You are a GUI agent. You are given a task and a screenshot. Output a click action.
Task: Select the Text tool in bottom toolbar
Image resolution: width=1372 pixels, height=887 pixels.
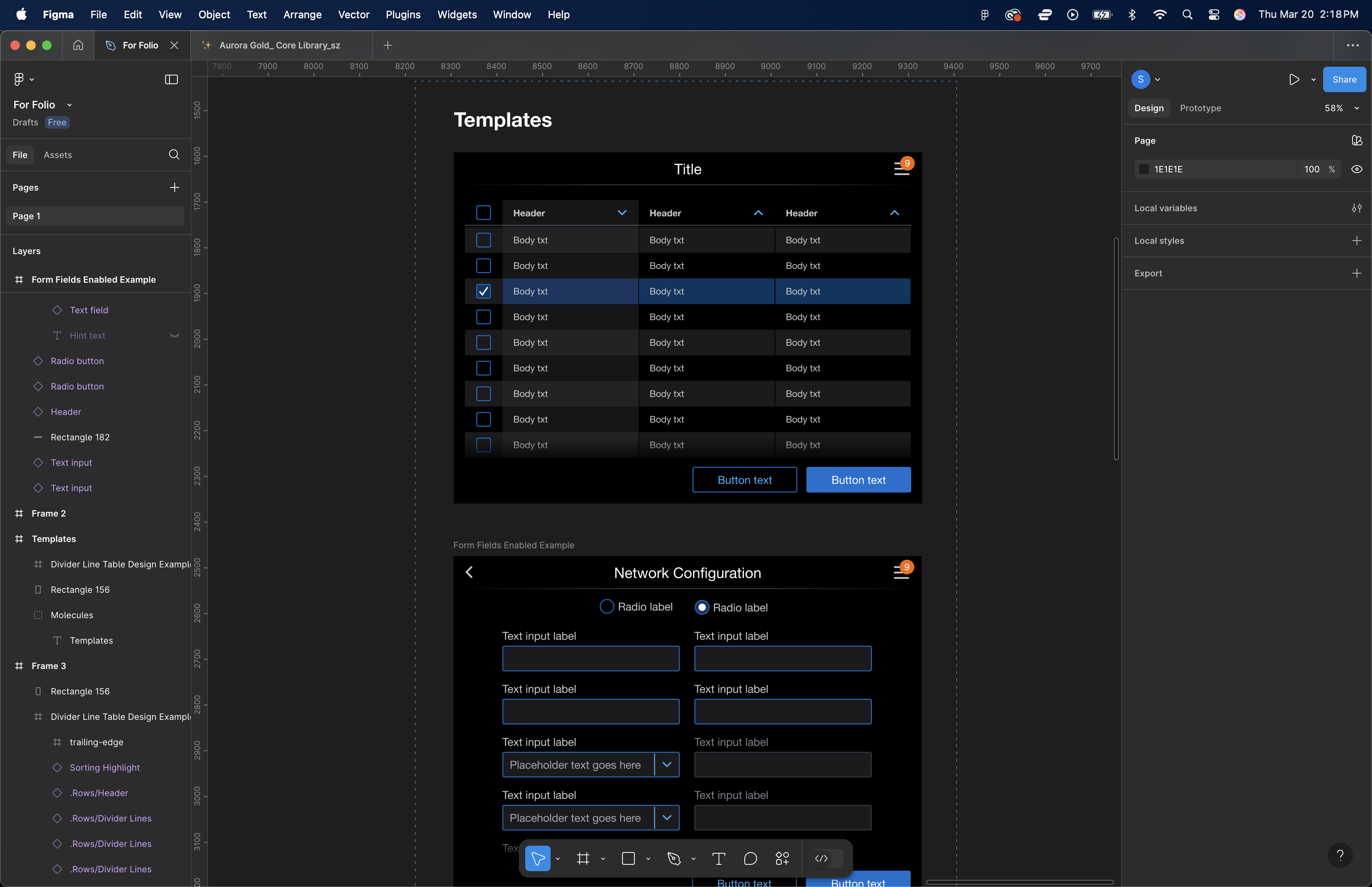point(719,859)
